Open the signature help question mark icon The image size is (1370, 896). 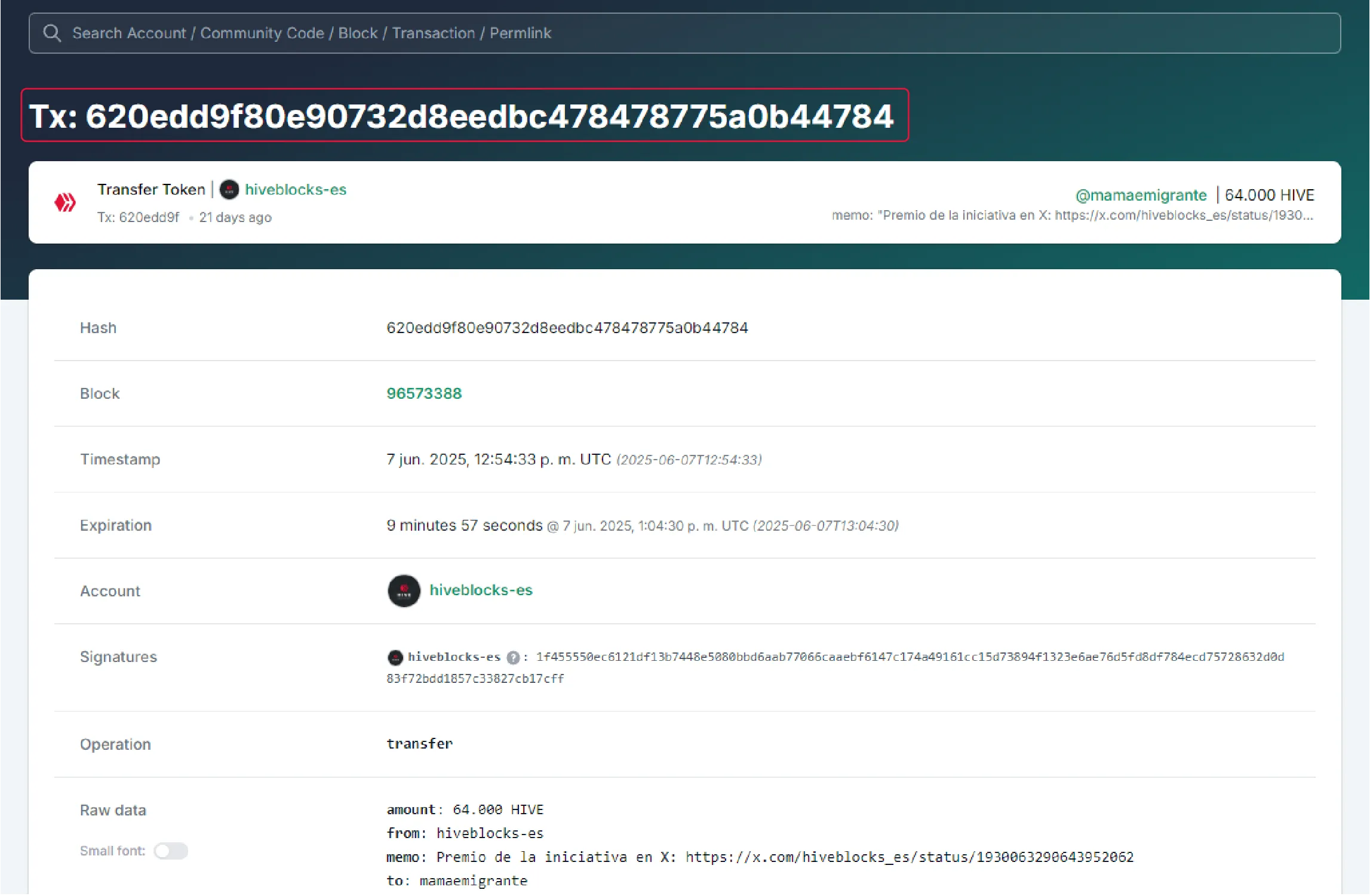pos(512,657)
